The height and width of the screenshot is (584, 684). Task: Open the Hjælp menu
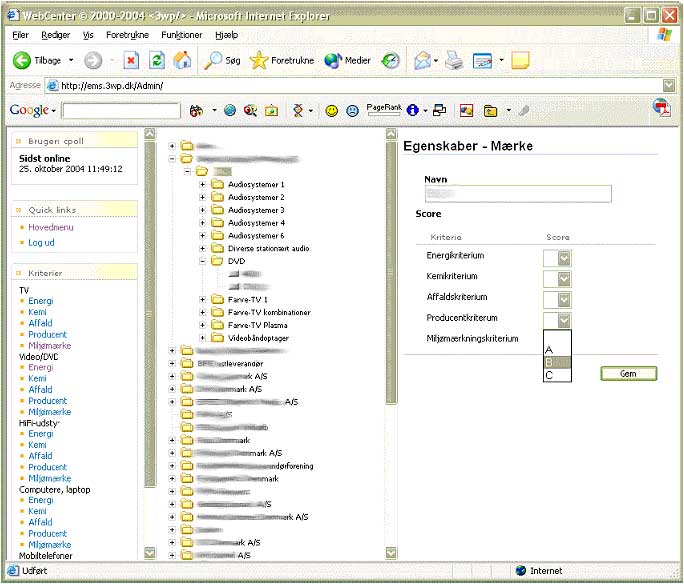[226, 35]
